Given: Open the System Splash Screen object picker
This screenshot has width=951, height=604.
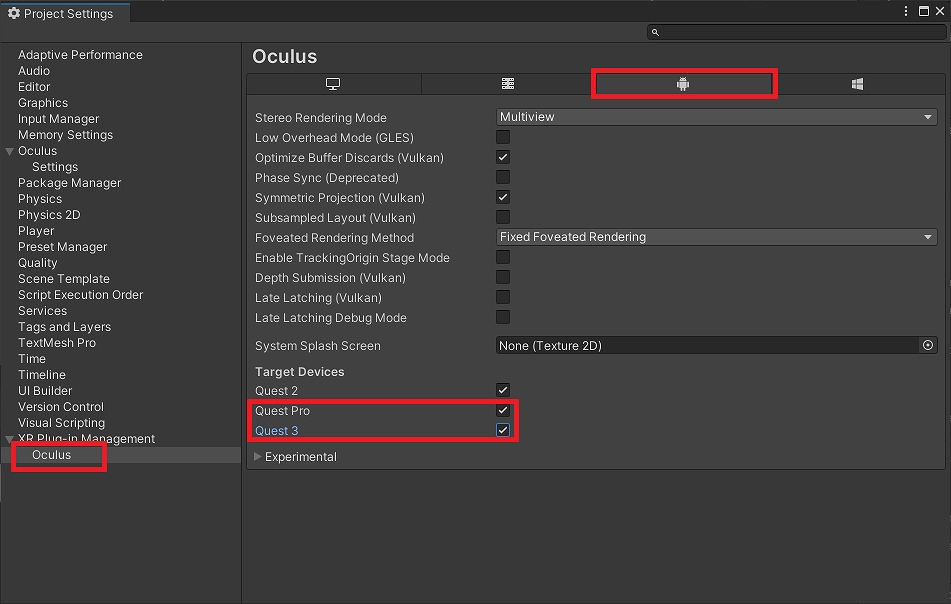Looking at the screenshot, I should [x=927, y=345].
